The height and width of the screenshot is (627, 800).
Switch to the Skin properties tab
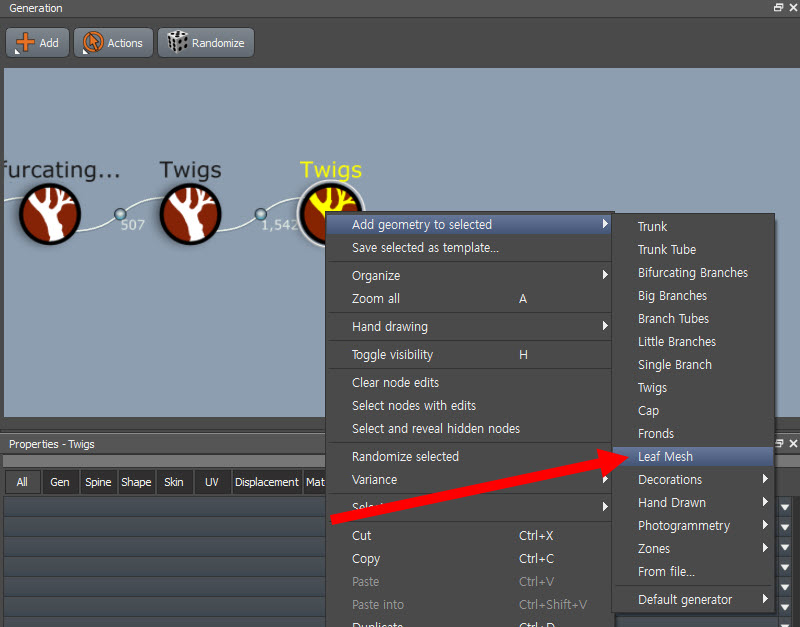tap(174, 482)
